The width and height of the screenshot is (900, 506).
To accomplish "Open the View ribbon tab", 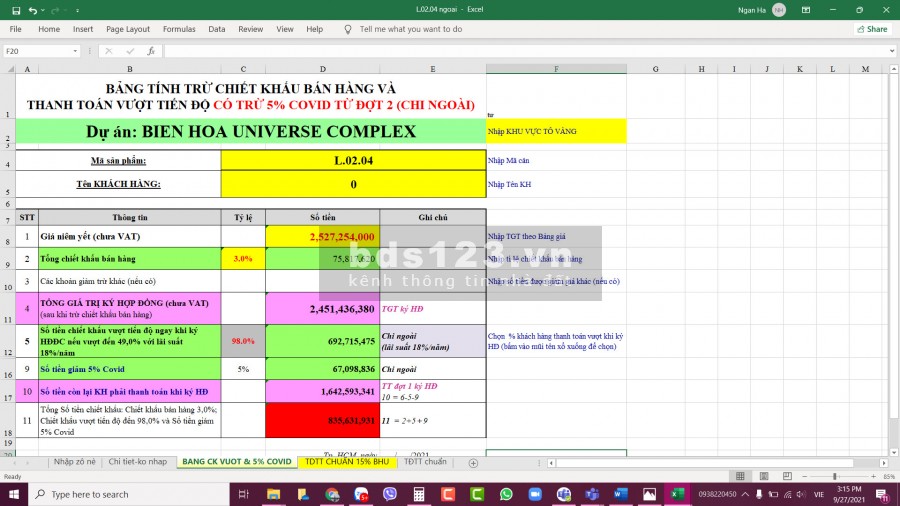I will 285,29.
